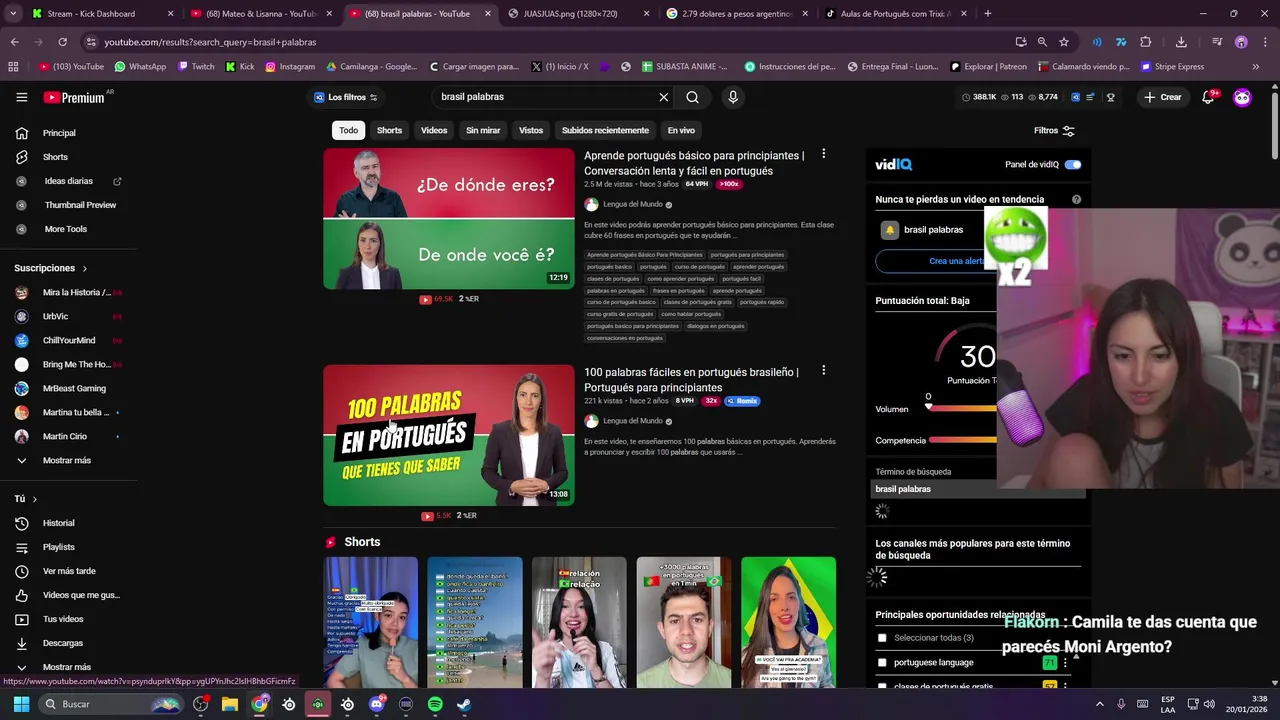Image resolution: width=1280 pixels, height=720 pixels.
Task: Open Discord from the taskbar
Action: 377,704
